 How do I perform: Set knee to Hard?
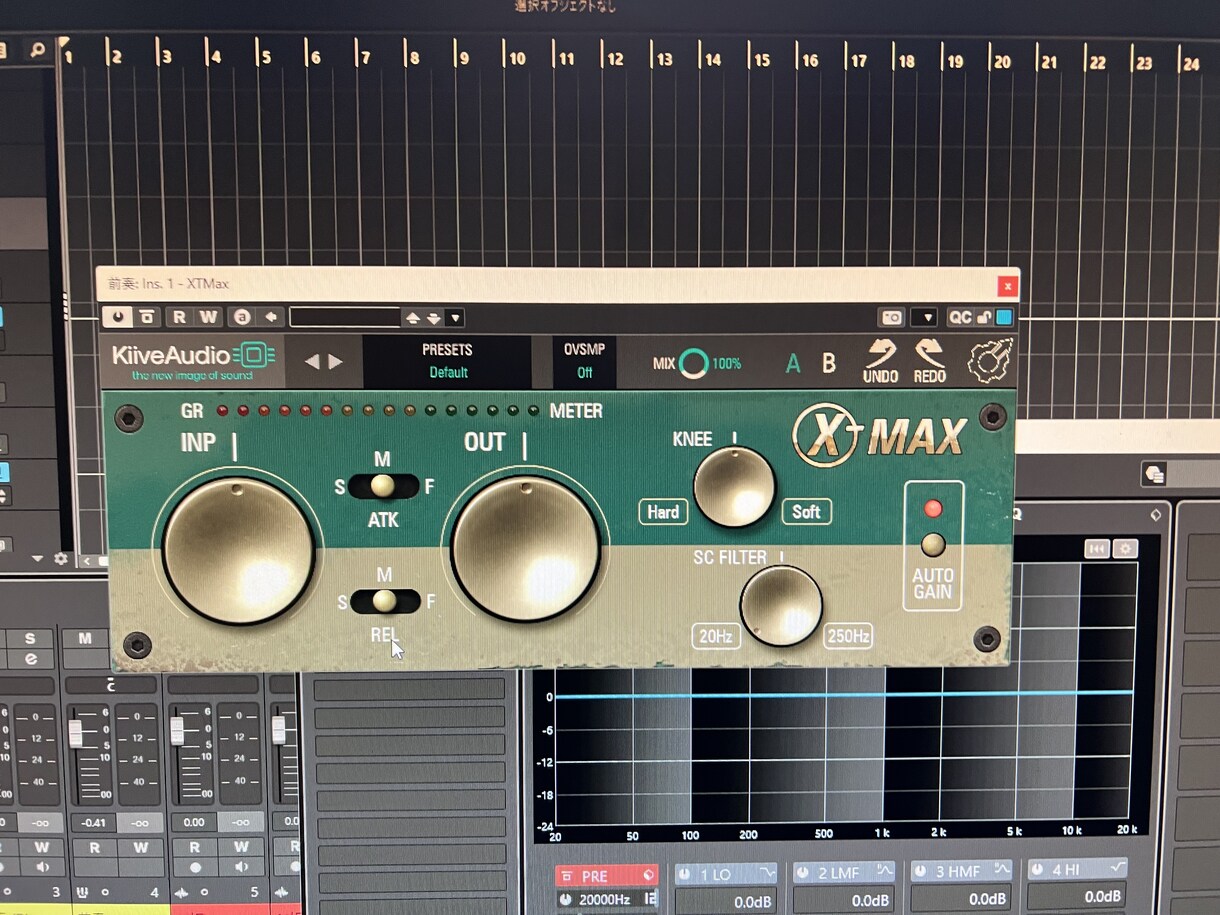(663, 512)
